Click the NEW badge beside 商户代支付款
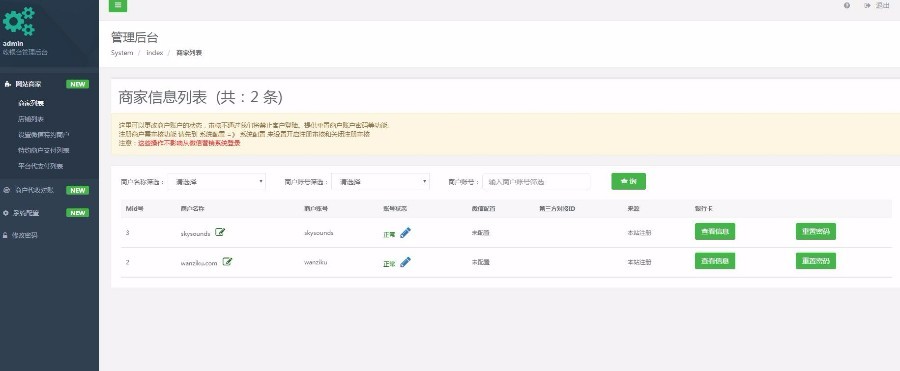This screenshot has width=900, height=371. (77, 190)
